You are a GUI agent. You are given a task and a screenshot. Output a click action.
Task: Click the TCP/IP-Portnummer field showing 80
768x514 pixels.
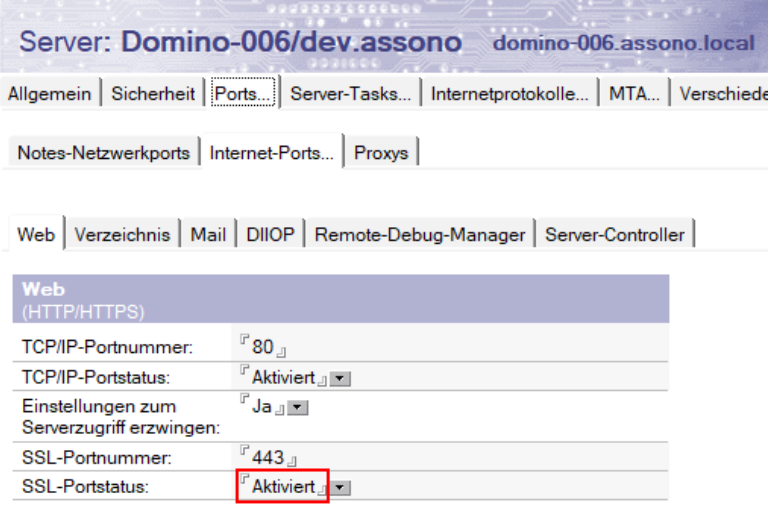pyautogui.click(x=263, y=347)
